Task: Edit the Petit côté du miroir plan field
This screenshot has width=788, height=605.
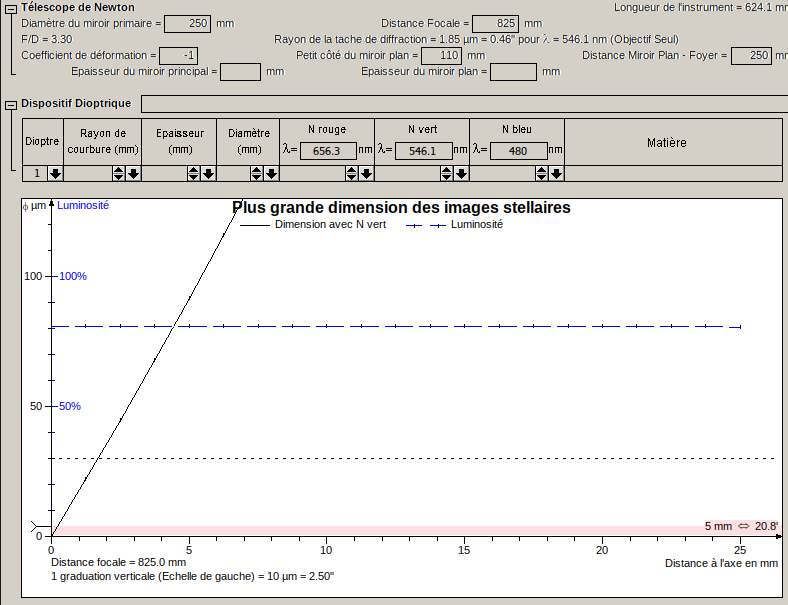Action: click(442, 56)
